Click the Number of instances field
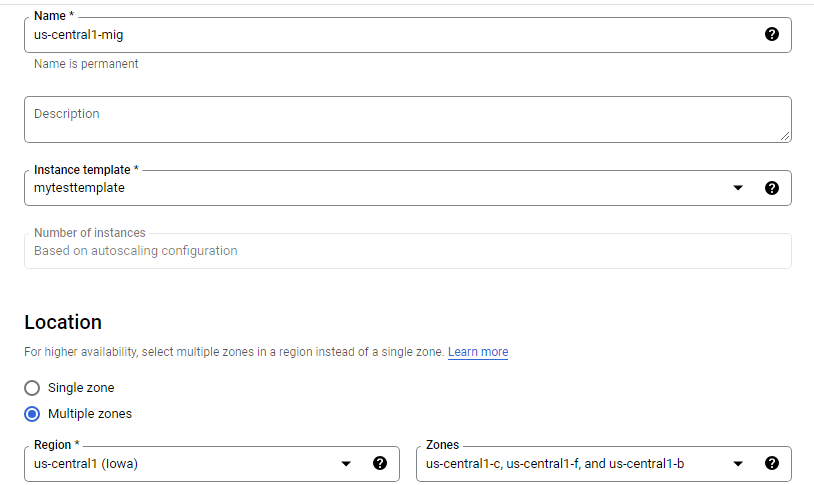The image size is (814, 485). pos(408,251)
